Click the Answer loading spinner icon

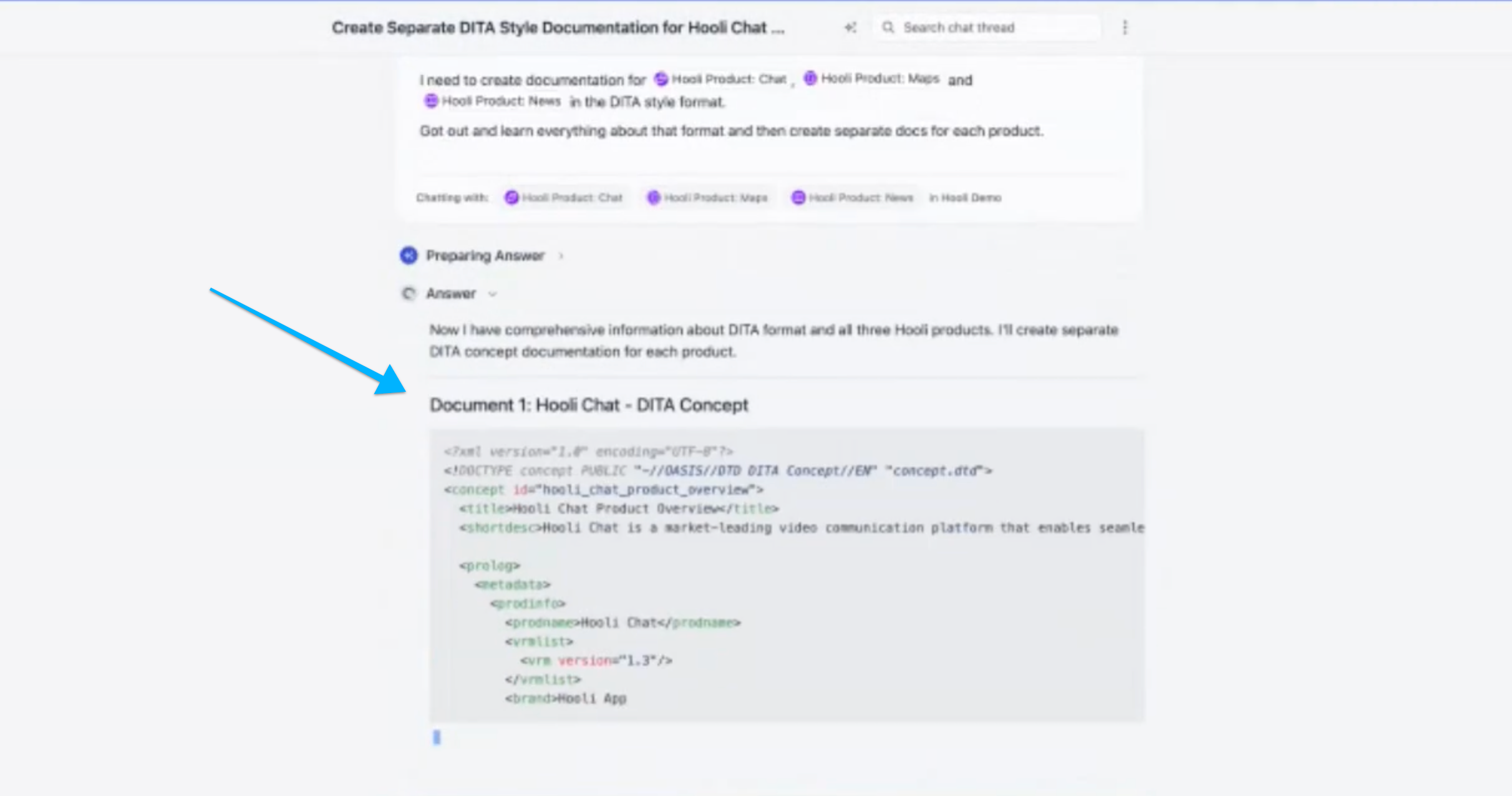pos(409,294)
